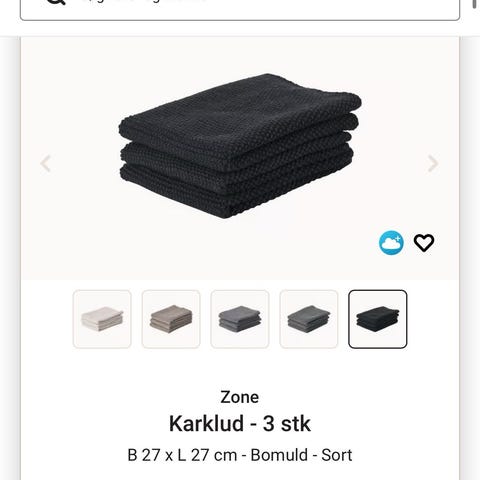Open the Zone brand link
This screenshot has height=480, width=480.
coord(240,397)
